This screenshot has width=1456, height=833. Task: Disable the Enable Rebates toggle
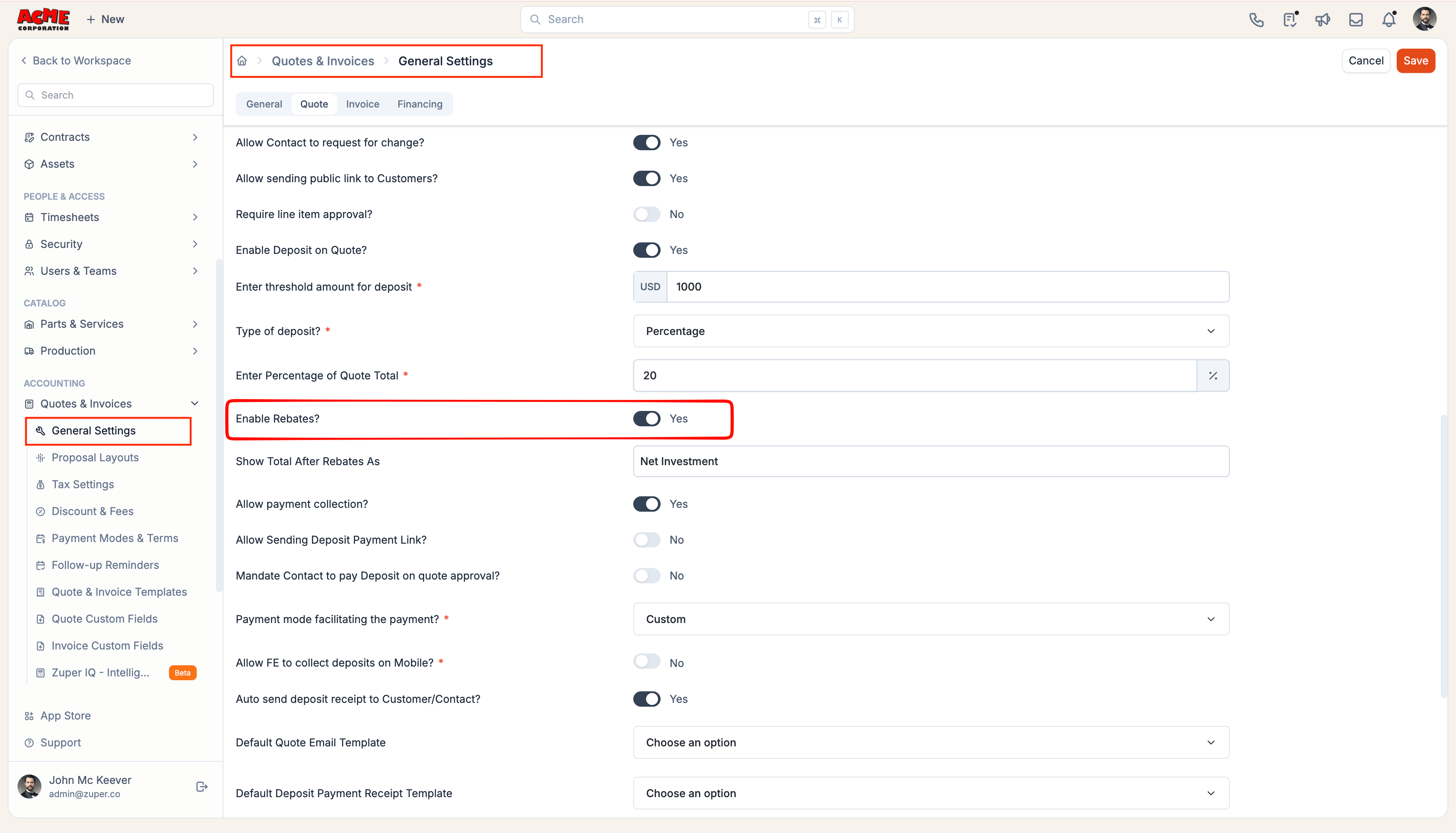(x=646, y=418)
